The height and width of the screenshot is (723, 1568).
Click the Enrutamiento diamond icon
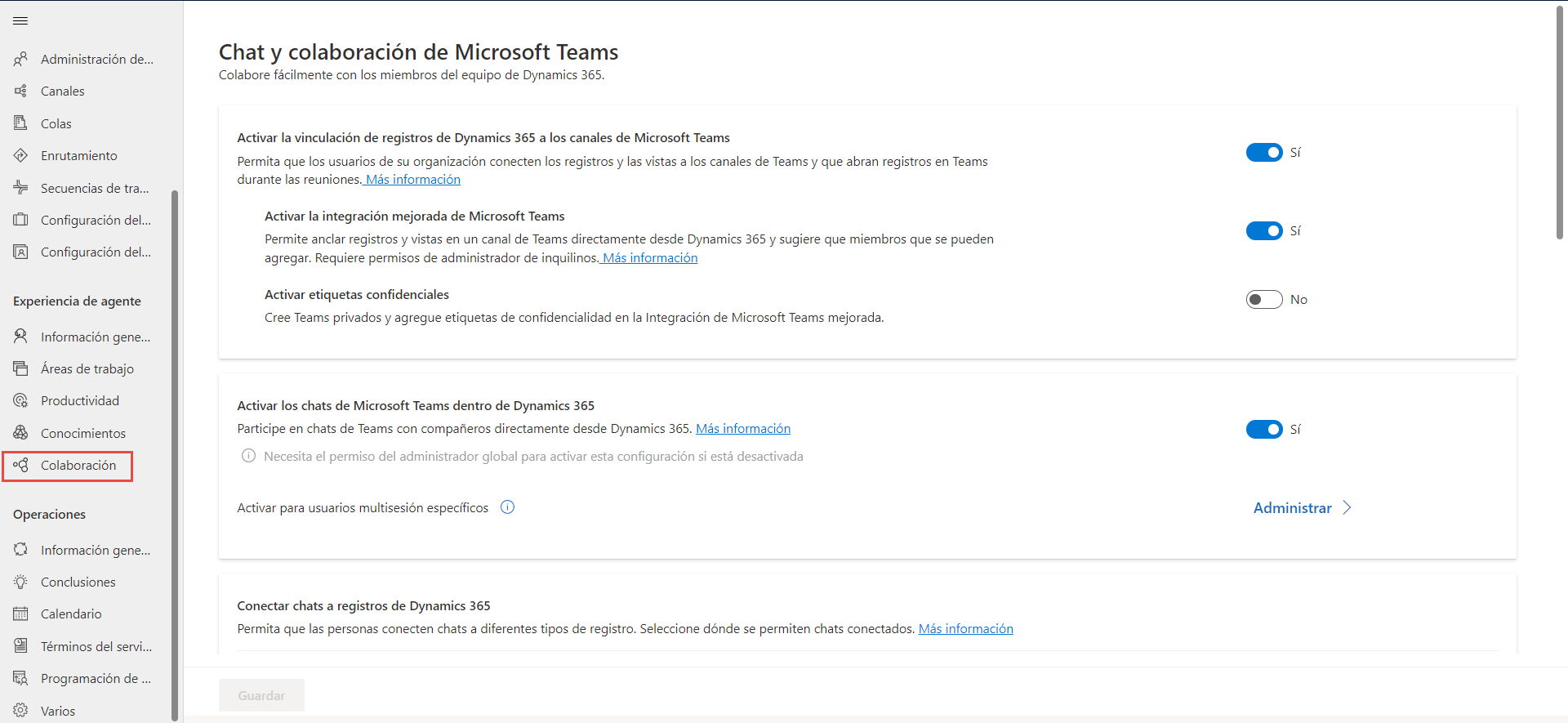20,155
